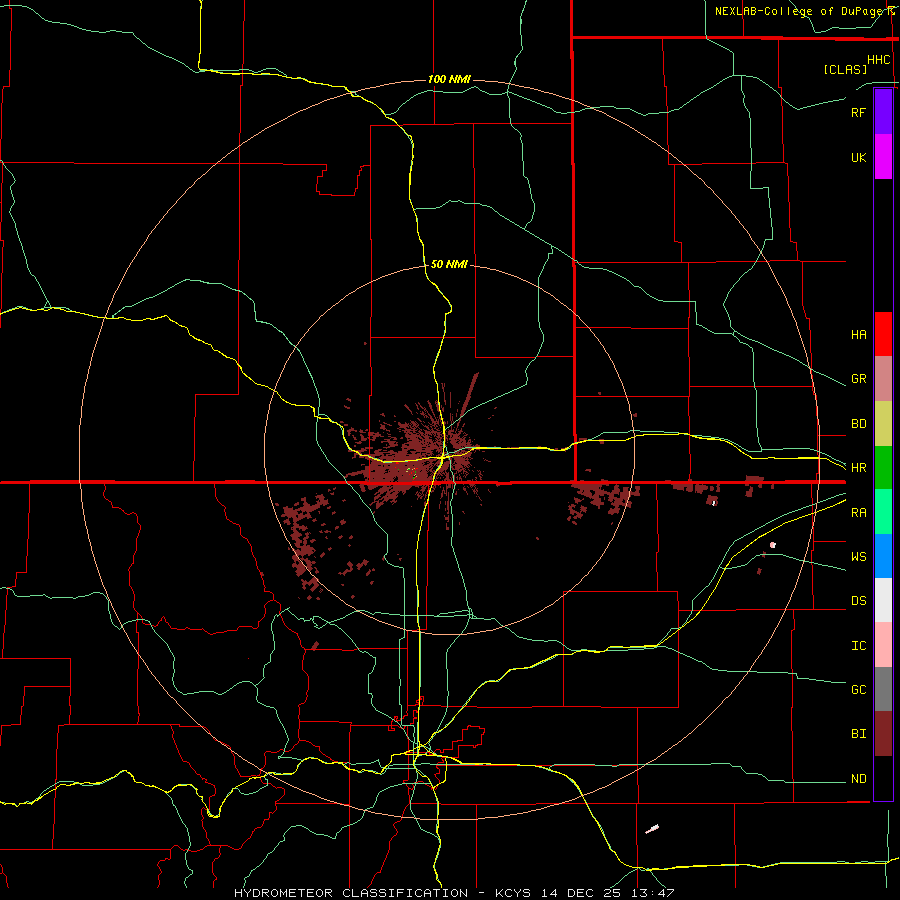Click the BI legend label
The image size is (900, 900).
coord(858,734)
